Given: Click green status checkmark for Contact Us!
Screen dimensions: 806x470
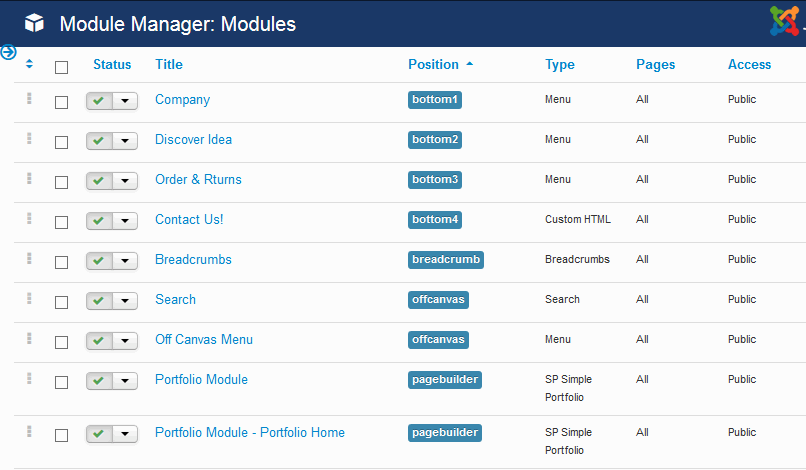Looking at the screenshot, I should tap(99, 221).
